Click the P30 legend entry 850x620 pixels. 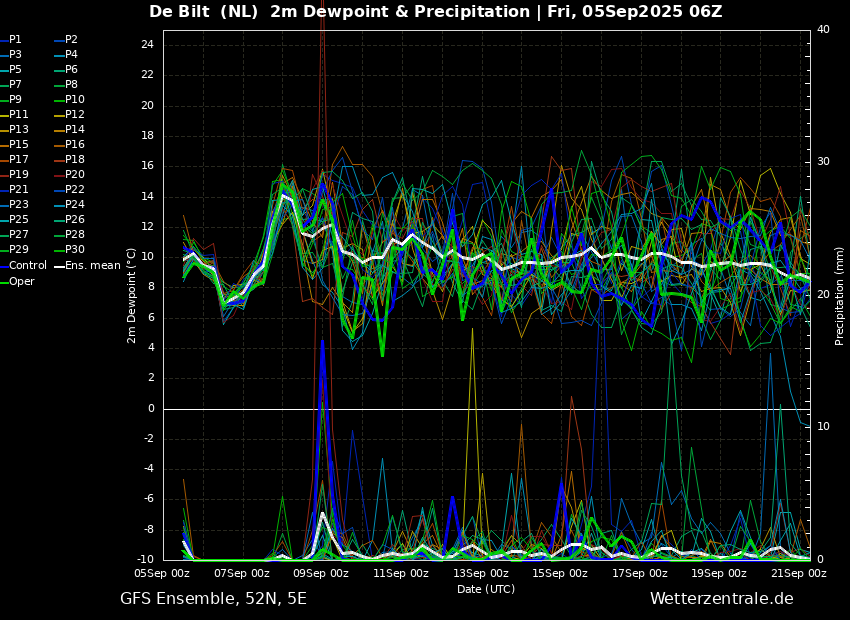pos(69,249)
